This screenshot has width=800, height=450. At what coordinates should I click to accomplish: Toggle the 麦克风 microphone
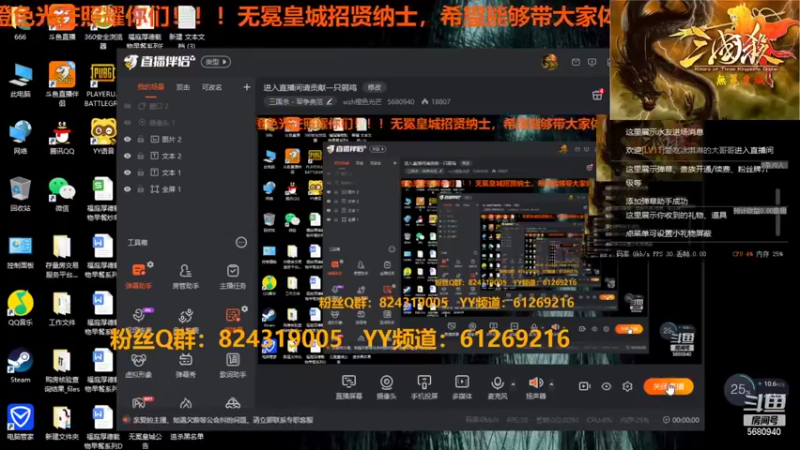tap(497, 387)
